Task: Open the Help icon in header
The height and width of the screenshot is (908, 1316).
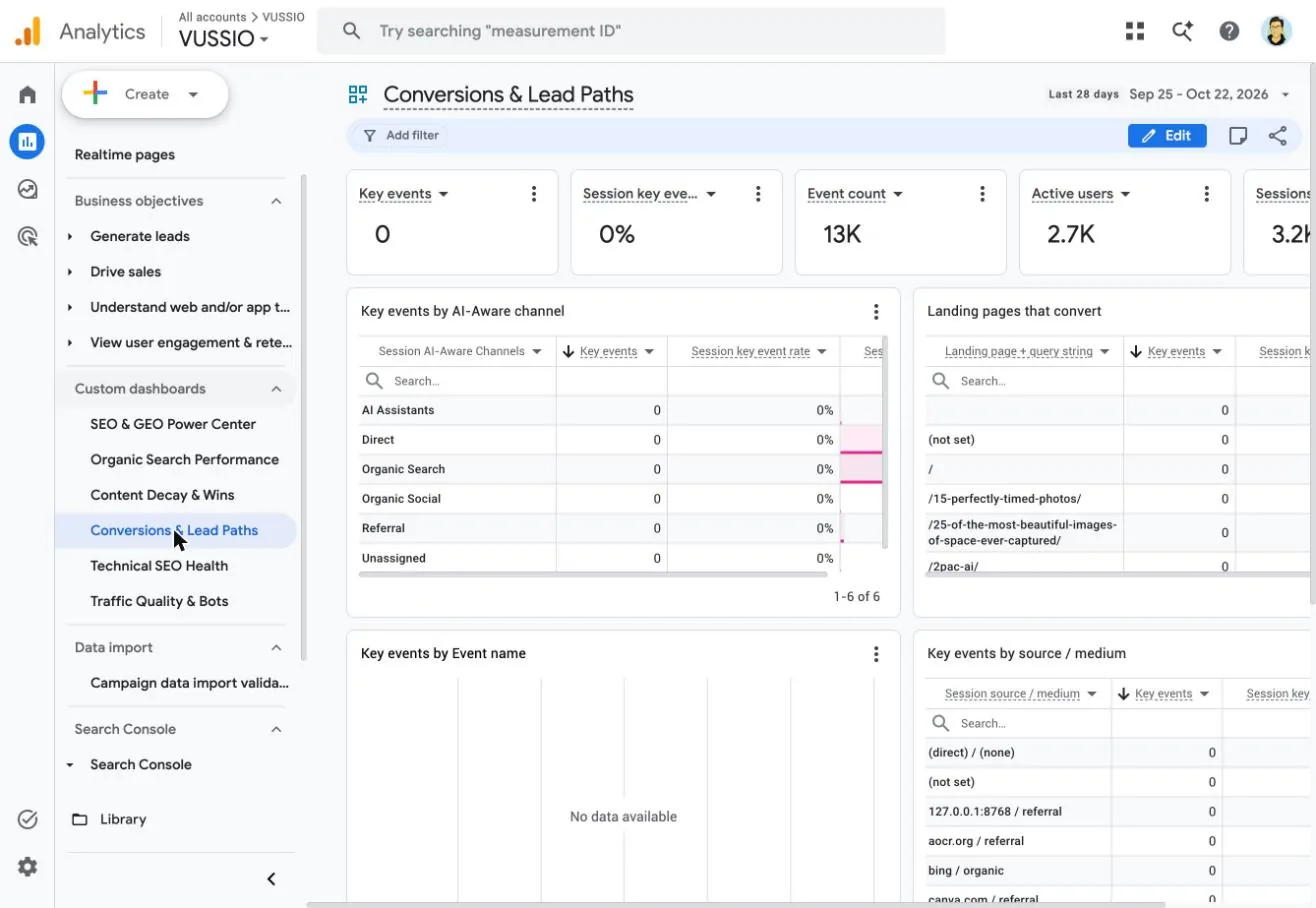Action: click(x=1229, y=31)
